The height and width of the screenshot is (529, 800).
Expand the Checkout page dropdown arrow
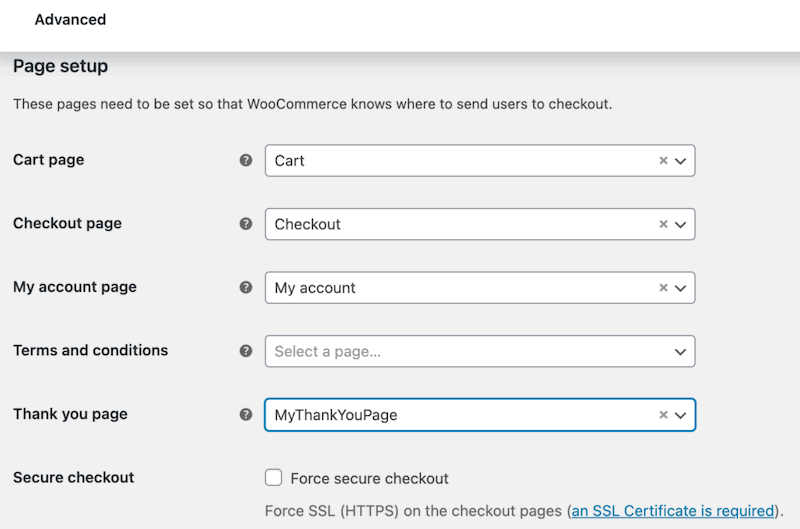click(681, 224)
